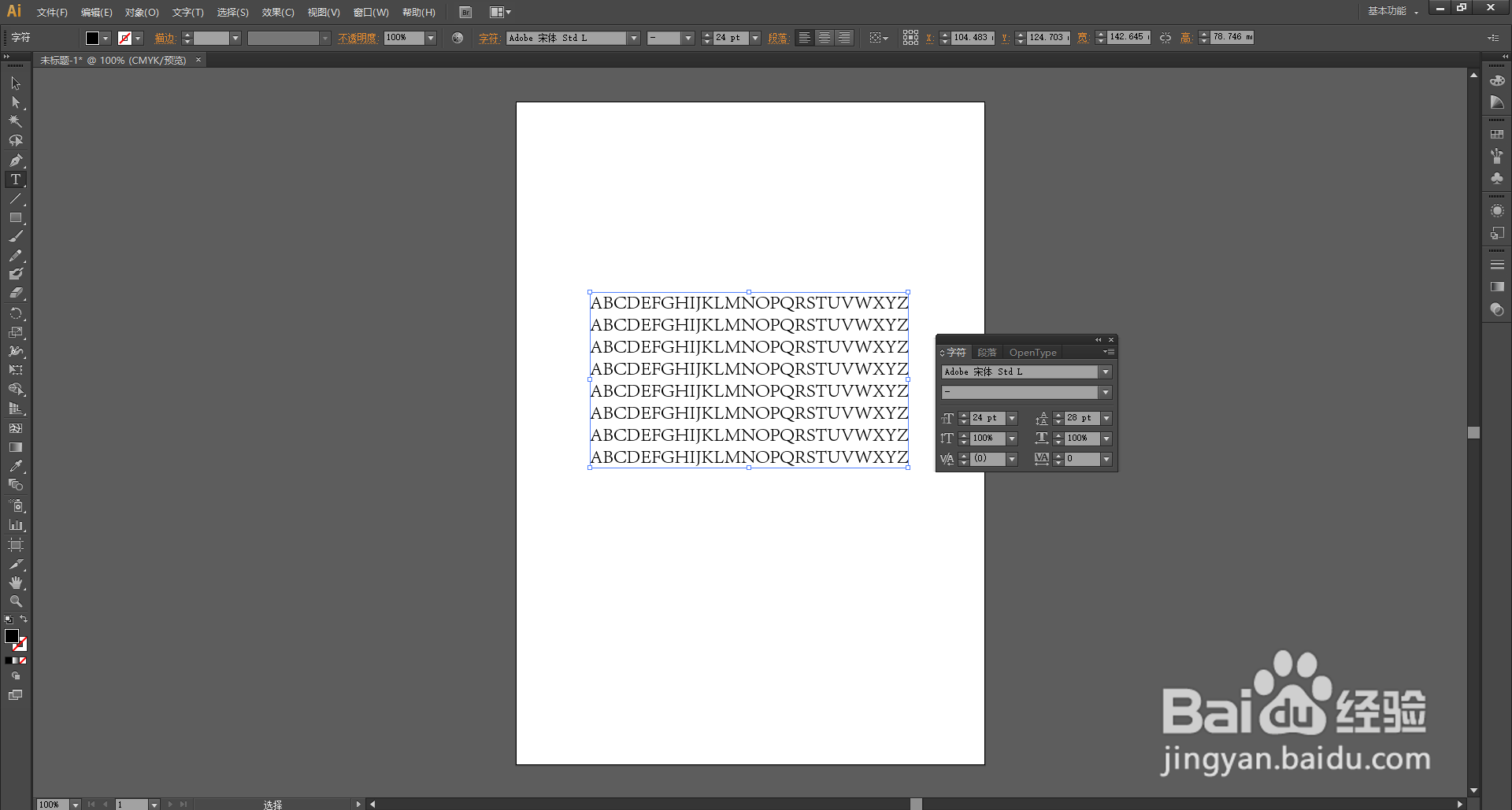Image resolution: width=1512 pixels, height=810 pixels.
Task: Click the 段落 paragraph link in control bar
Action: click(778, 38)
